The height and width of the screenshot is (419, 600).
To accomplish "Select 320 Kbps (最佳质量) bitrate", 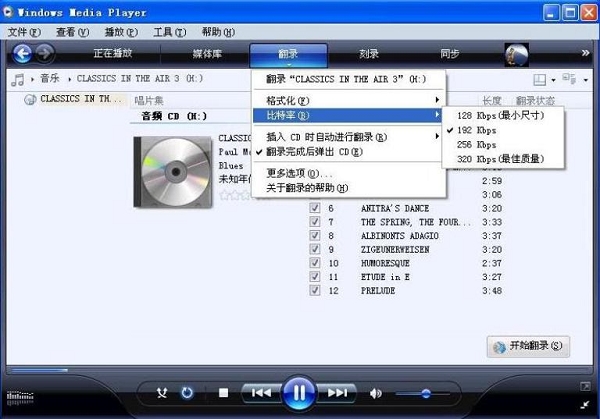I will pyautogui.click(x=505, y=158).
